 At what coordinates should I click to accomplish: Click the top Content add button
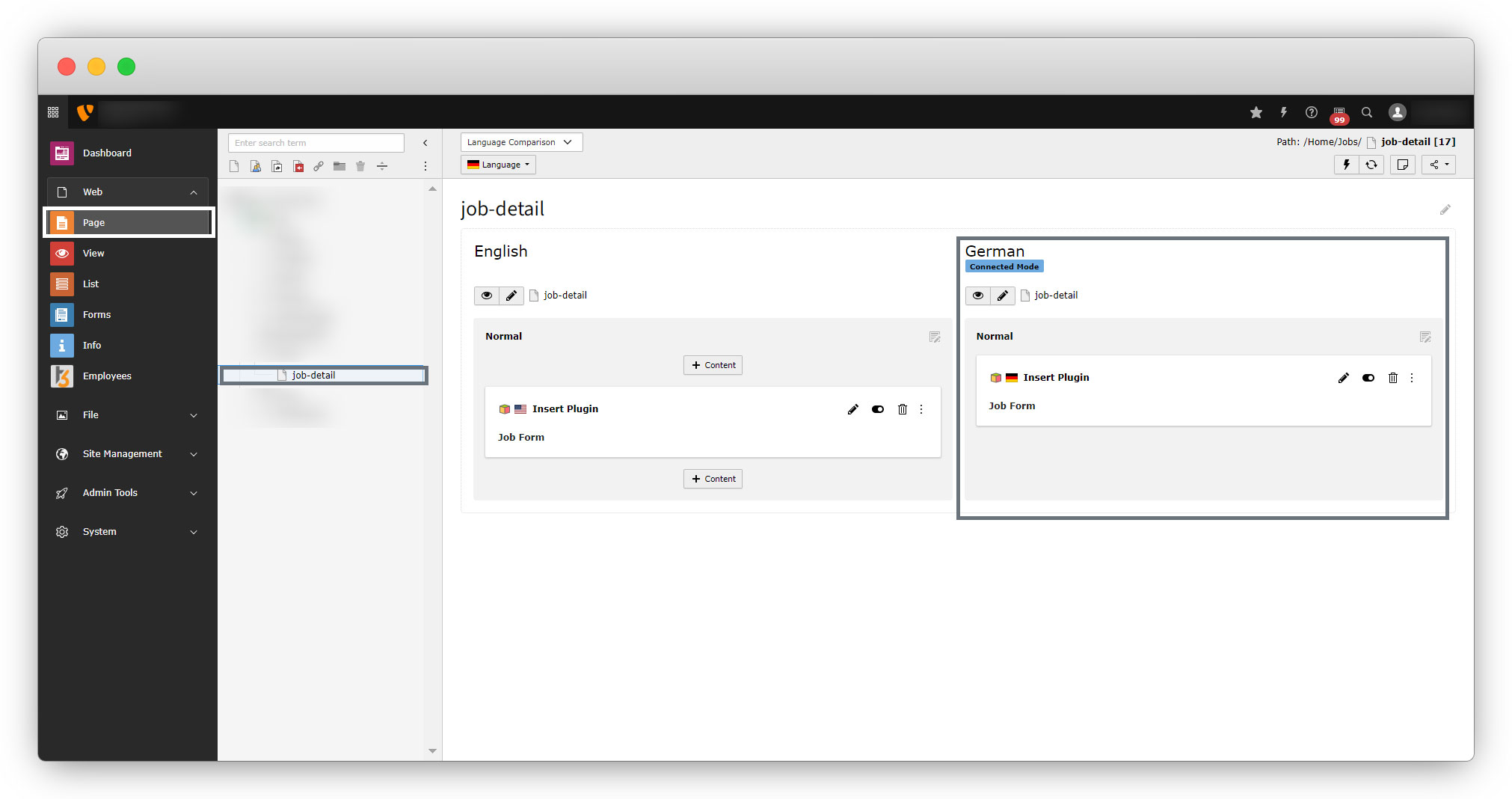pos(713,365)
